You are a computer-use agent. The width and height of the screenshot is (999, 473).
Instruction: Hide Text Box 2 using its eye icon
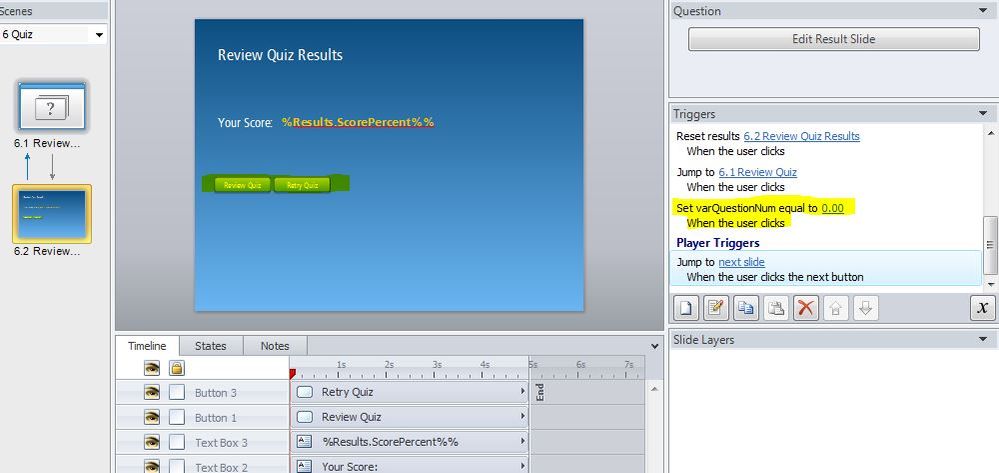[x=152, y=467]
